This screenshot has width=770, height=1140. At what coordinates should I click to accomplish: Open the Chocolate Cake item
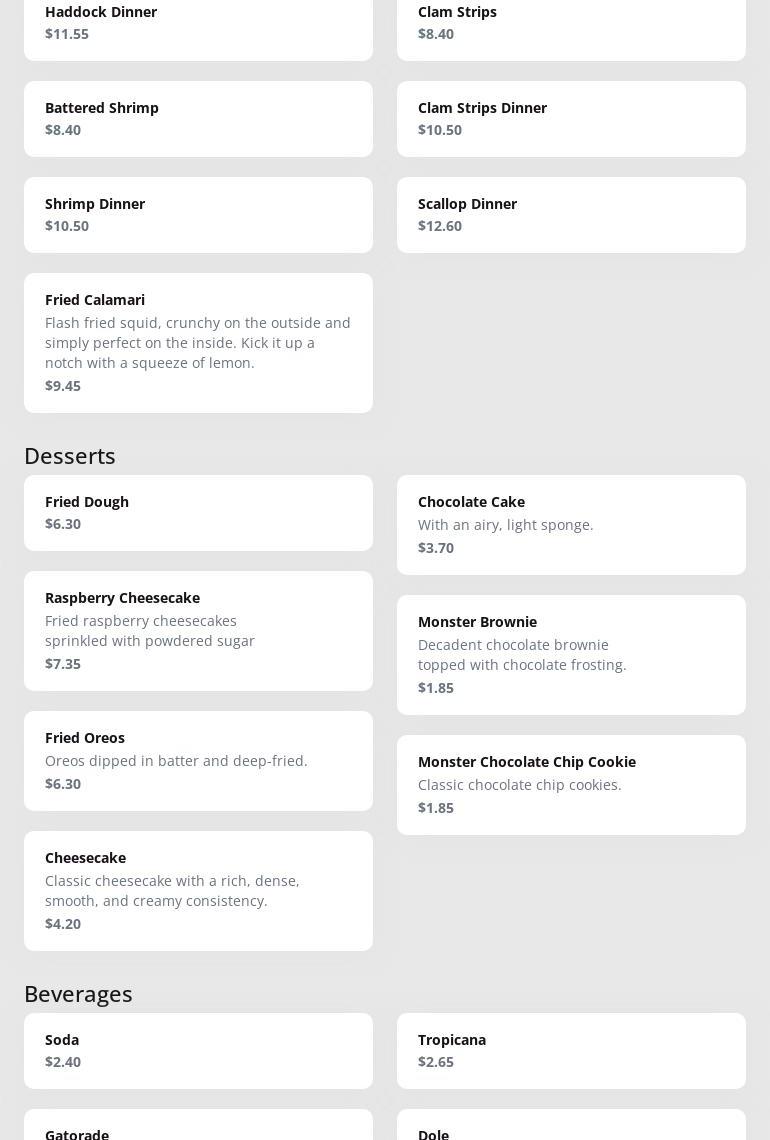tap(571, 525)
